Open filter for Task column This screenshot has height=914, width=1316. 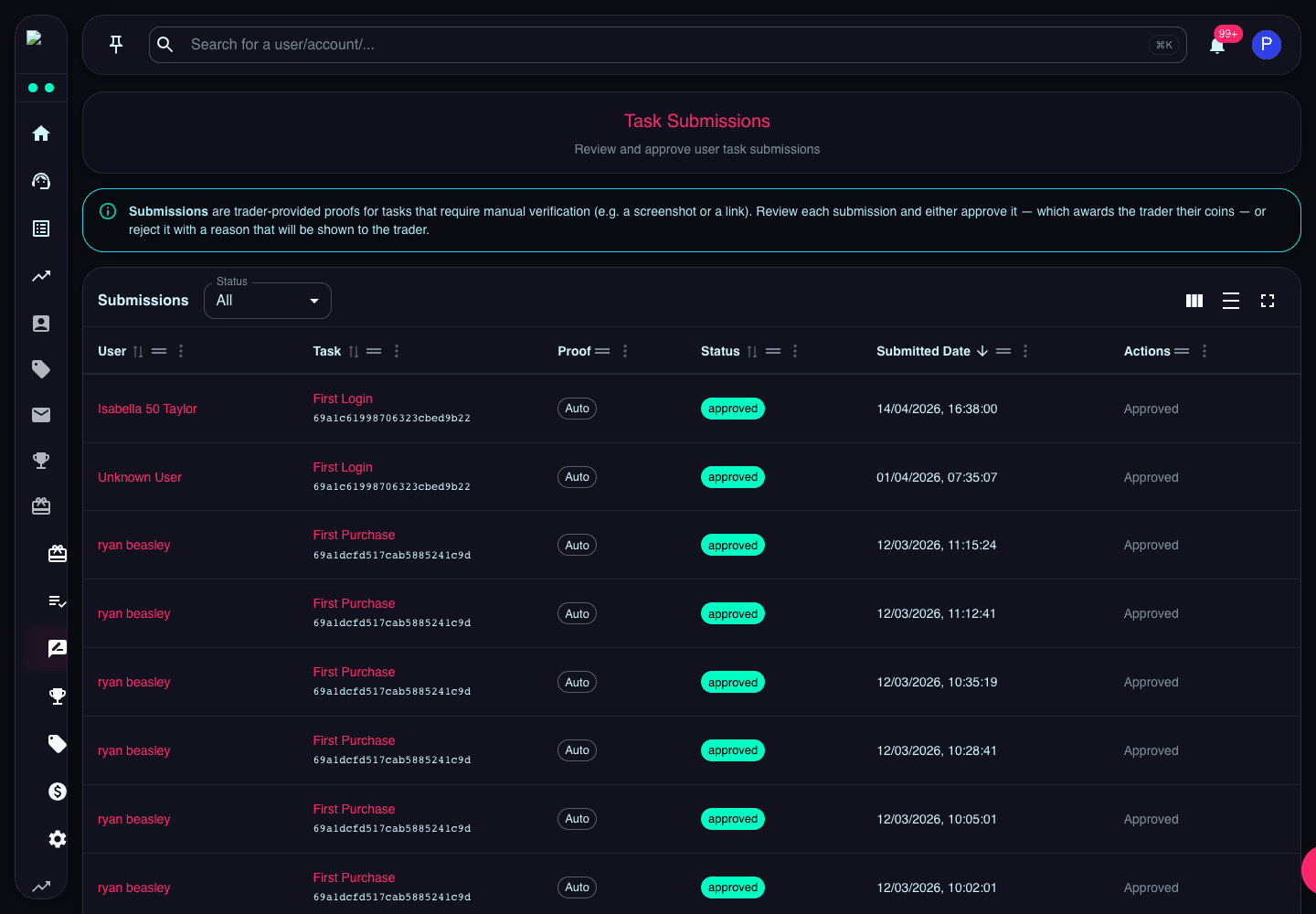(374, 351)
